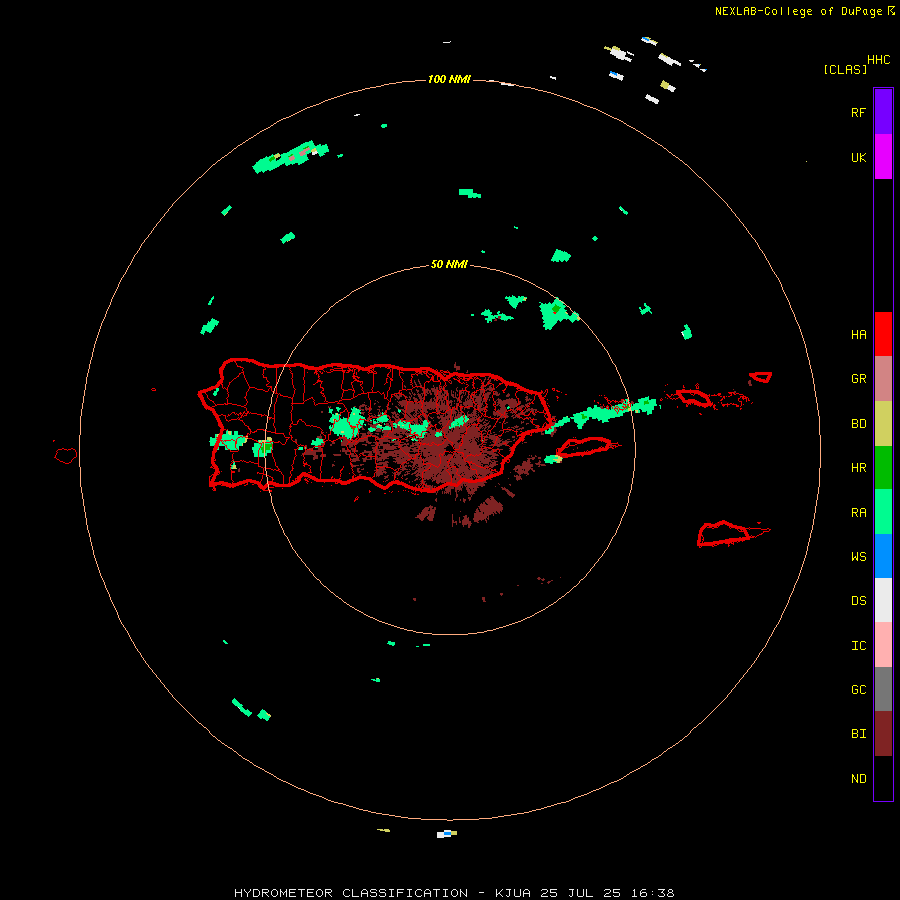Screen dimensions: 900x900
Task: Click the BI brown legend swatch
Action: [x=883, y=734]
